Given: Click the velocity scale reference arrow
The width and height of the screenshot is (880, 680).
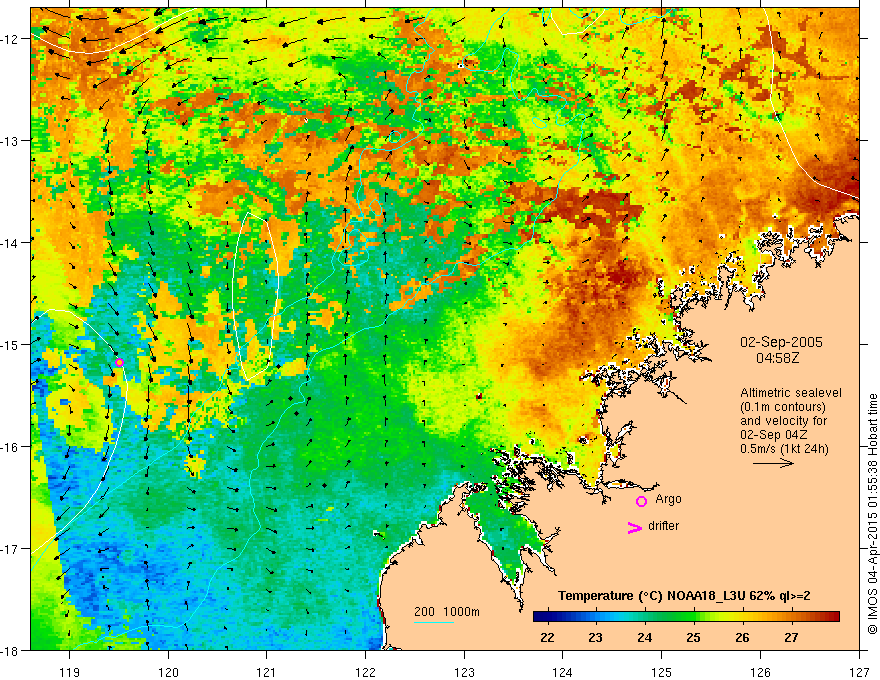Looking at the screenshot, I should point(773,463).
